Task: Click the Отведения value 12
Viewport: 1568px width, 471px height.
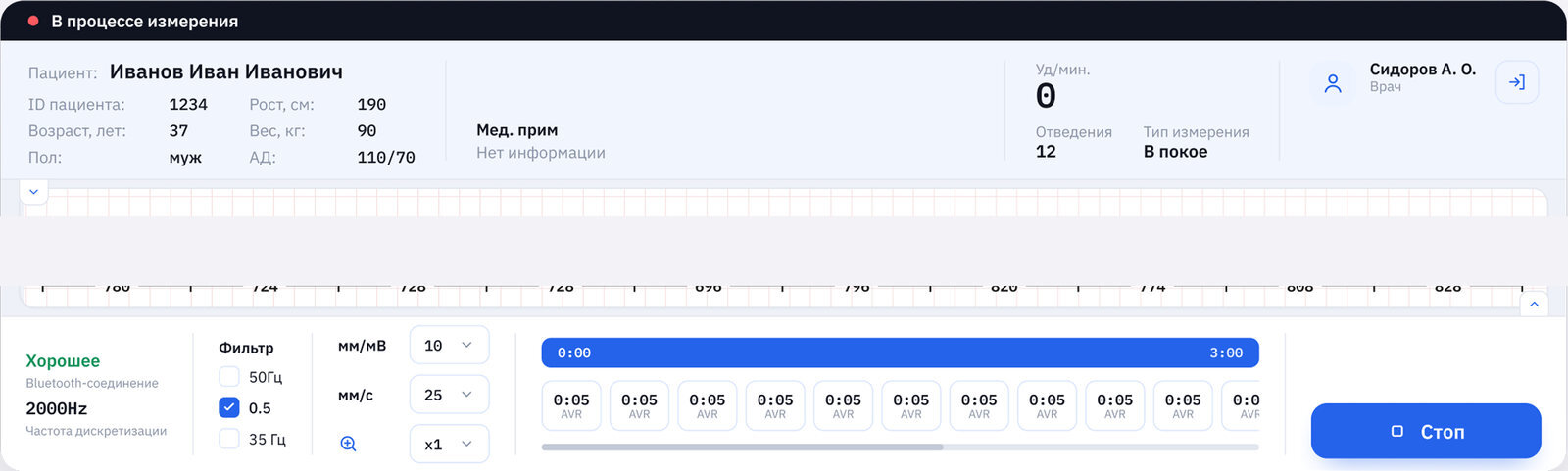Action: 1046,152
